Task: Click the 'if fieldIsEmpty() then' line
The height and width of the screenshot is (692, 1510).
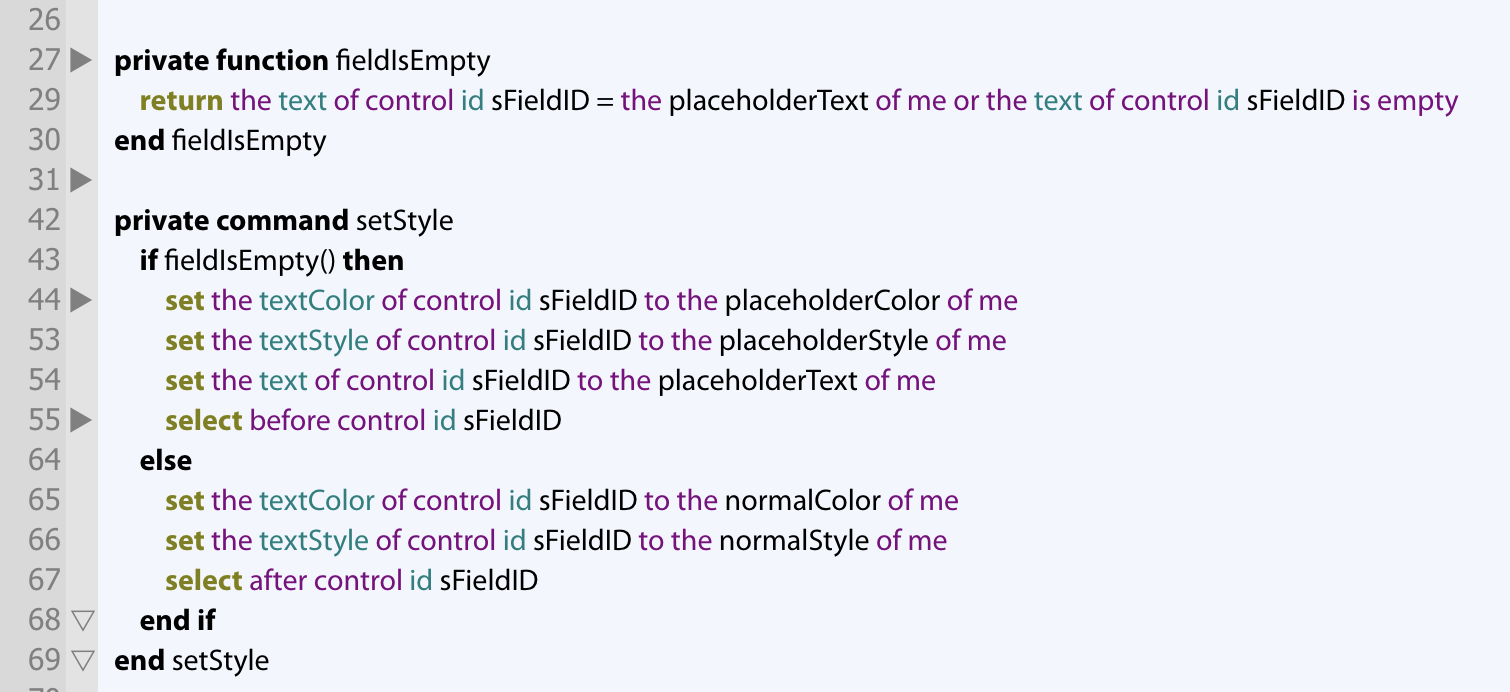Action: pyautogui.click(x=271, y=261)
